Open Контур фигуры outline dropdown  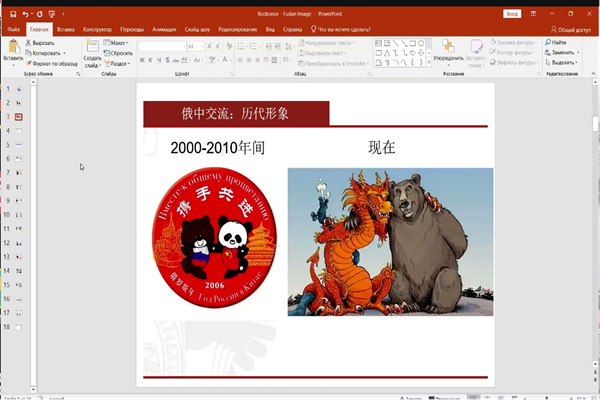[x=512, y=52]
